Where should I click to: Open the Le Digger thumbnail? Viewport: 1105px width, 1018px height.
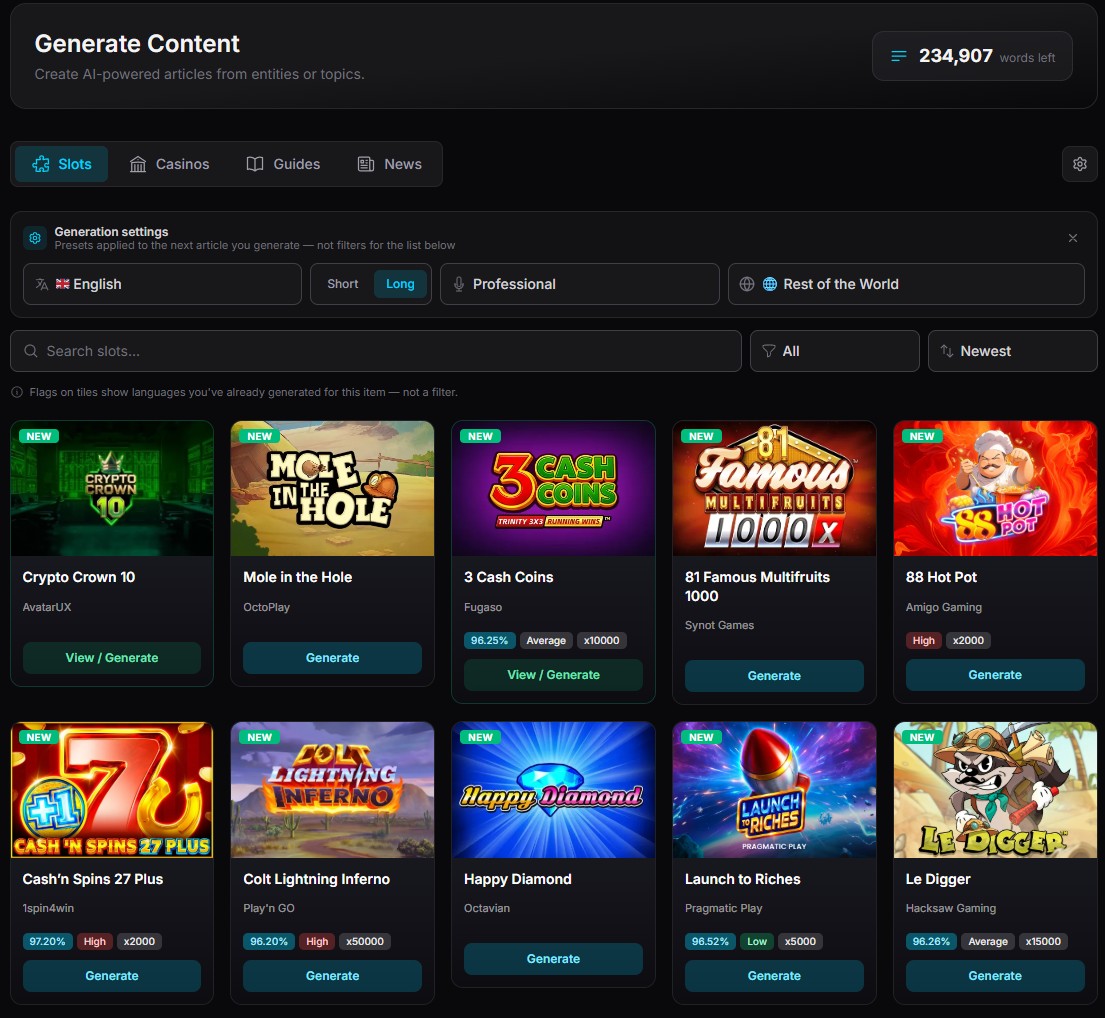[994, 790]
